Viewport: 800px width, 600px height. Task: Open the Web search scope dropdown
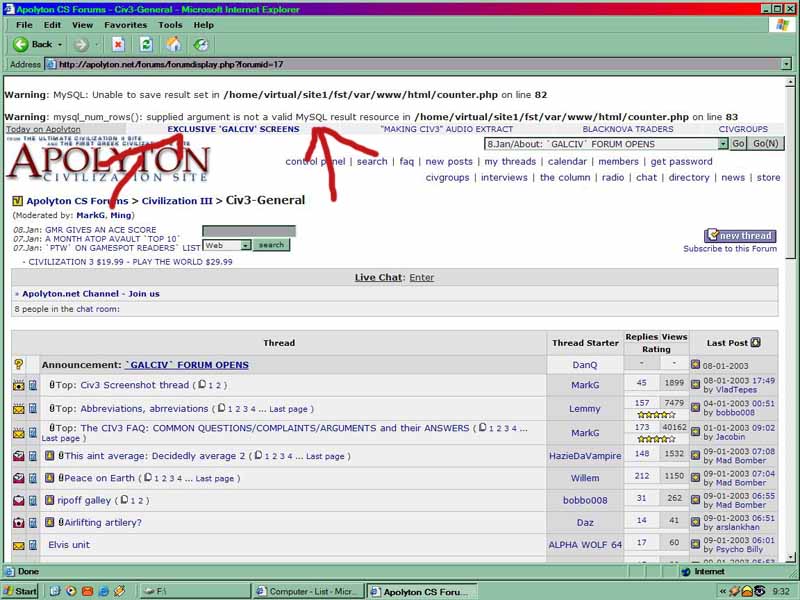tap(243, 245)
